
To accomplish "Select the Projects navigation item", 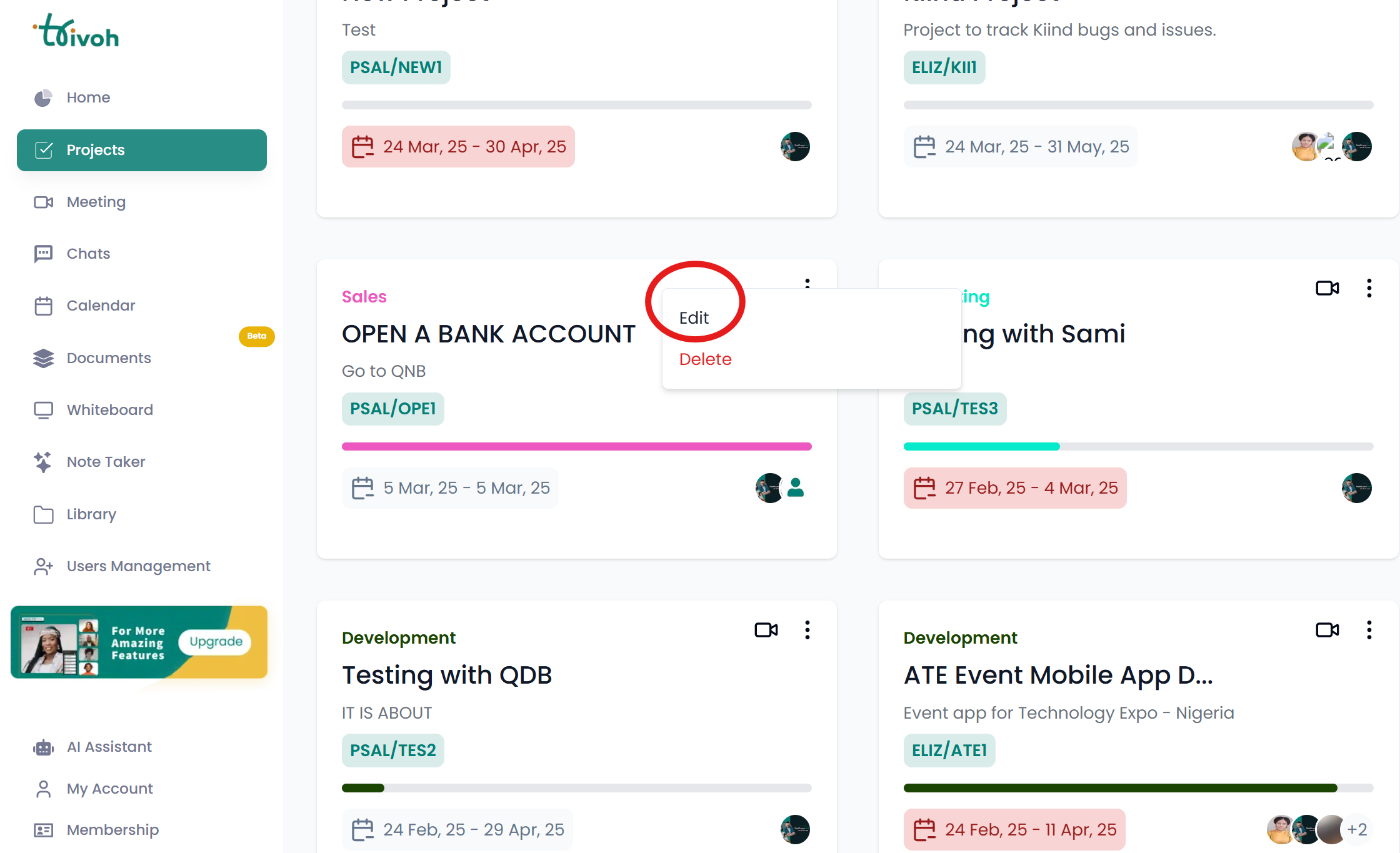I will pyautogui.click(x=95, y=150).
